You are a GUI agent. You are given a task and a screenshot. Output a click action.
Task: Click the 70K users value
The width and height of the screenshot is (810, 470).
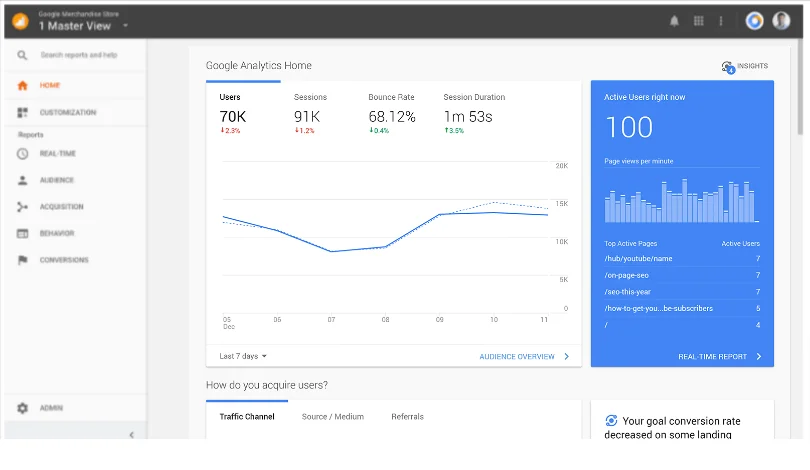click(x=232, y=117)
